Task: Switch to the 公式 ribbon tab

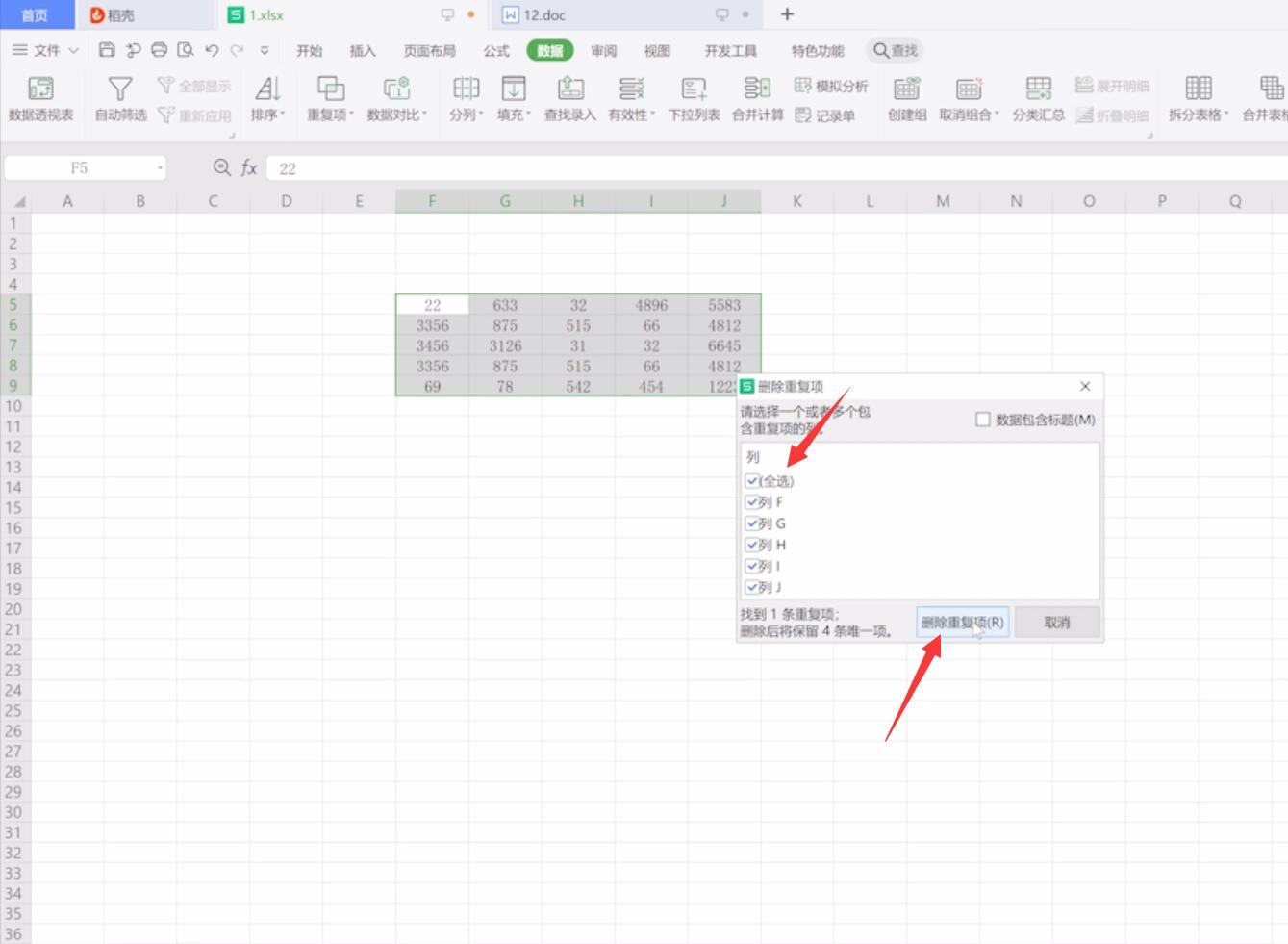Action: click(496, 51)
